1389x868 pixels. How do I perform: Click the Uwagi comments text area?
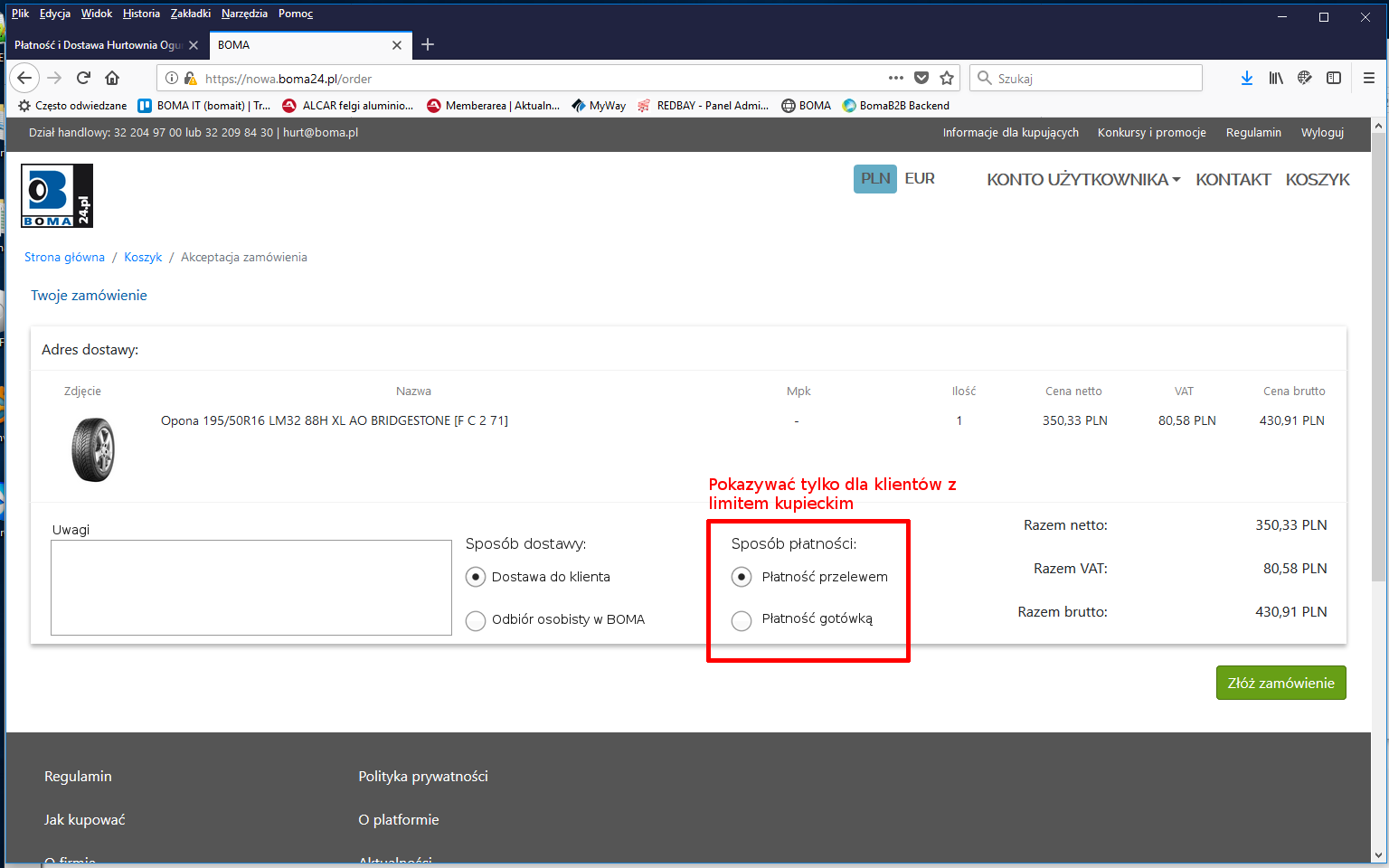tap(251, 588)
